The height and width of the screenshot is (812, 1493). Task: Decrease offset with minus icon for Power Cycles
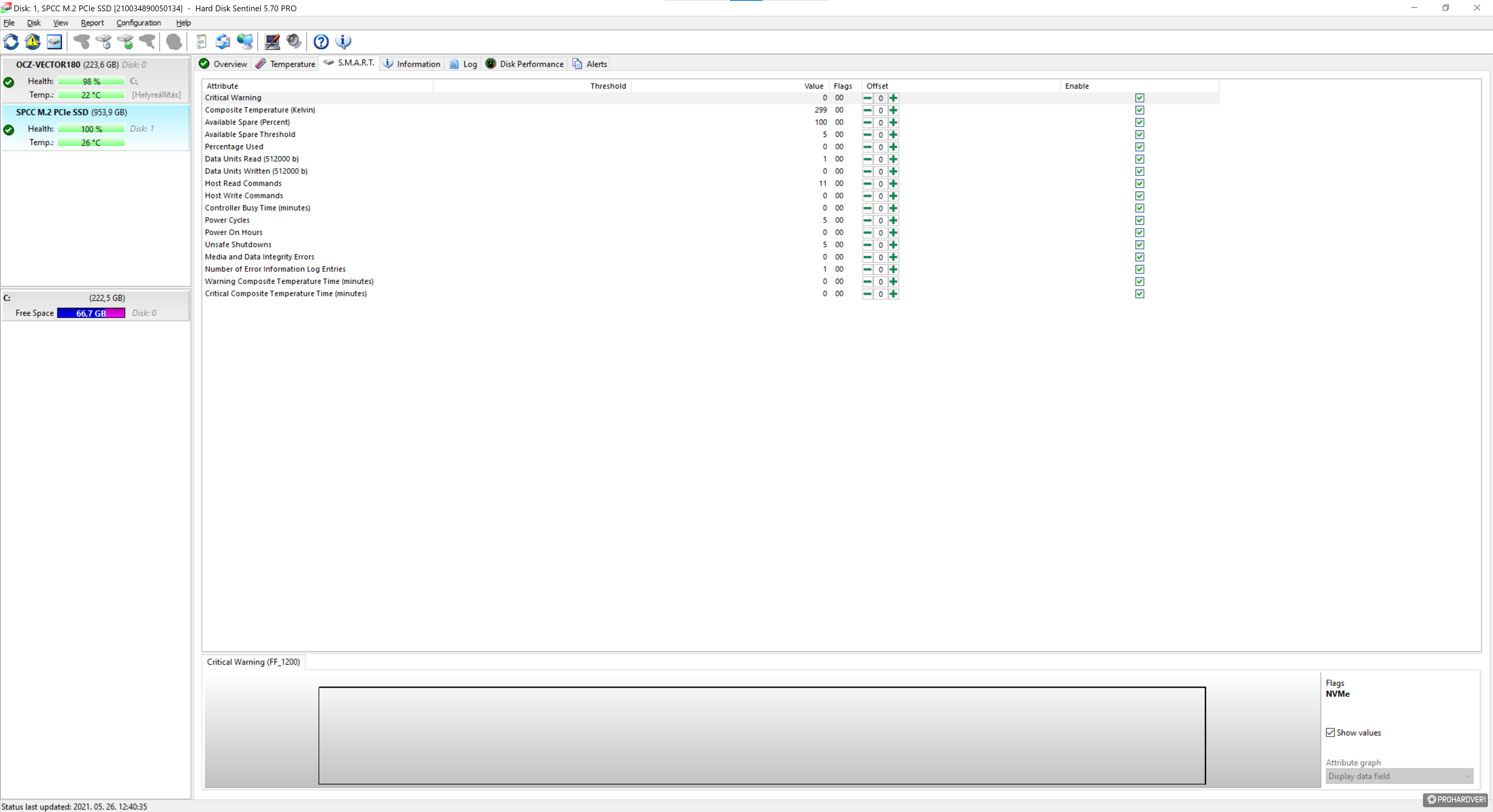coord(868,220)
